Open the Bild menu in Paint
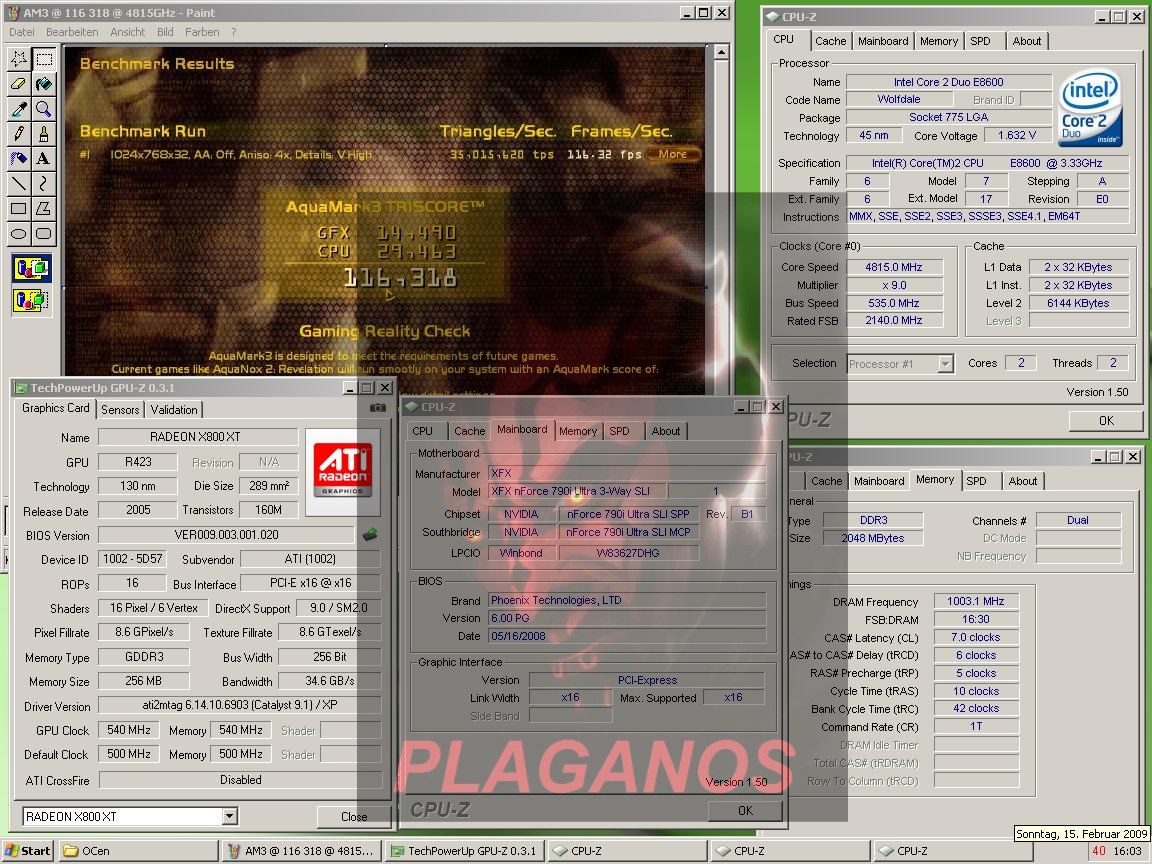The height and width of the screenshot is (864, 1152). pyautogui.click(x=165, y=32)
